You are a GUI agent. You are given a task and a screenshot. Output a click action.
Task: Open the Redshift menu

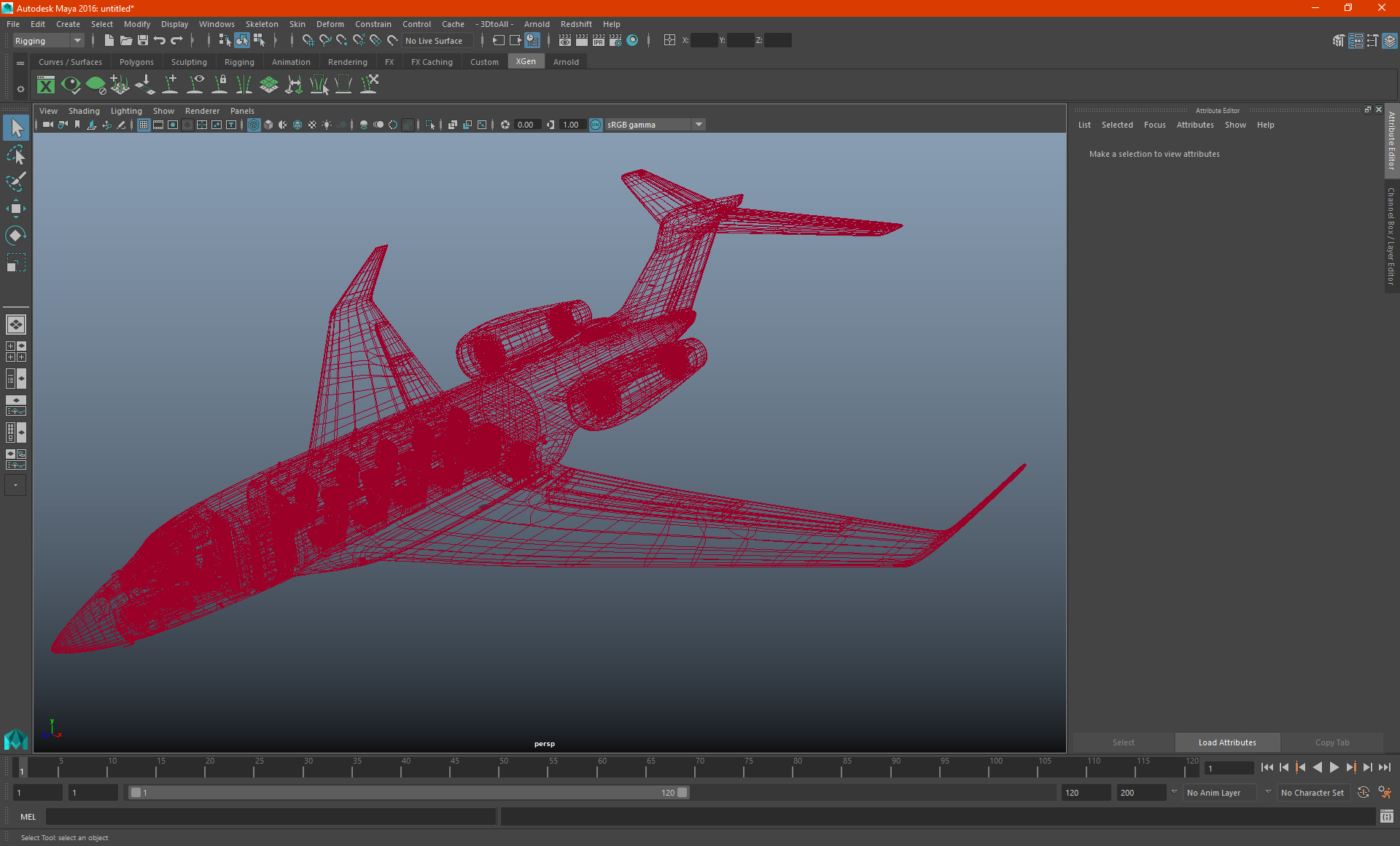[576, 24]
